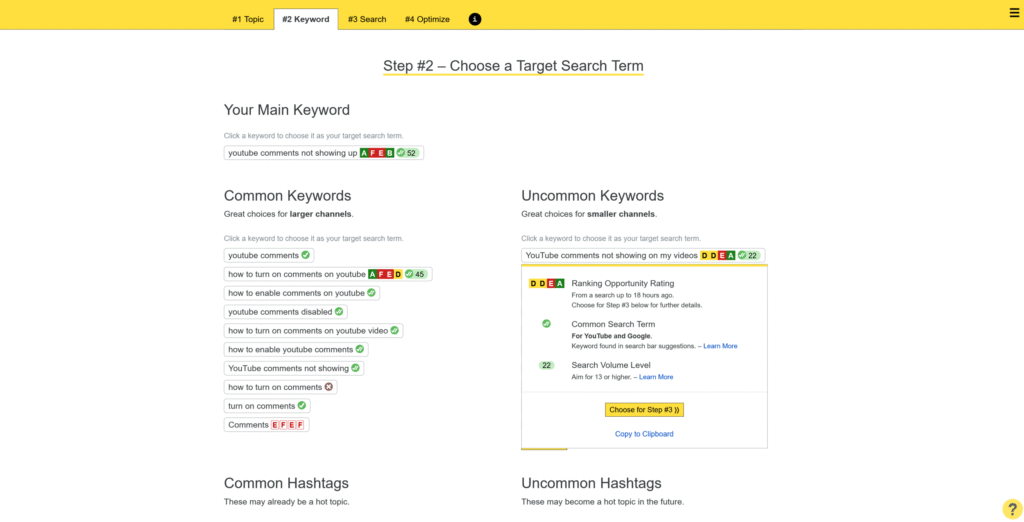Click the Copy to Clipboard link
Image resolution: width=1024 pixels, height=522 pixels.
point(644,434)
